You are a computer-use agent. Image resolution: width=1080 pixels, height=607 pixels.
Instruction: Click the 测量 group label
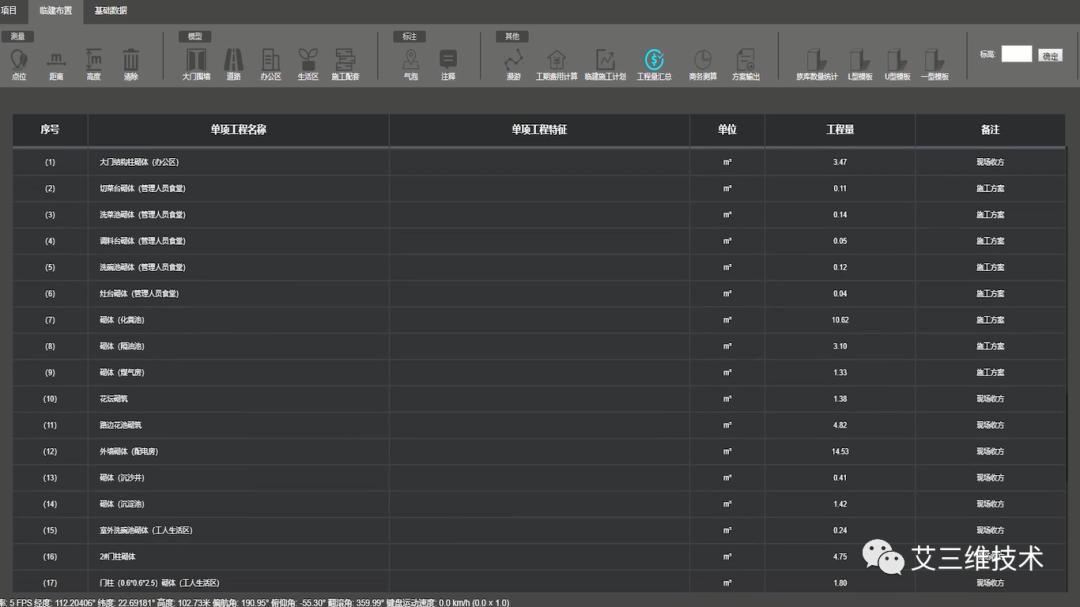click(x=18, y=36)
